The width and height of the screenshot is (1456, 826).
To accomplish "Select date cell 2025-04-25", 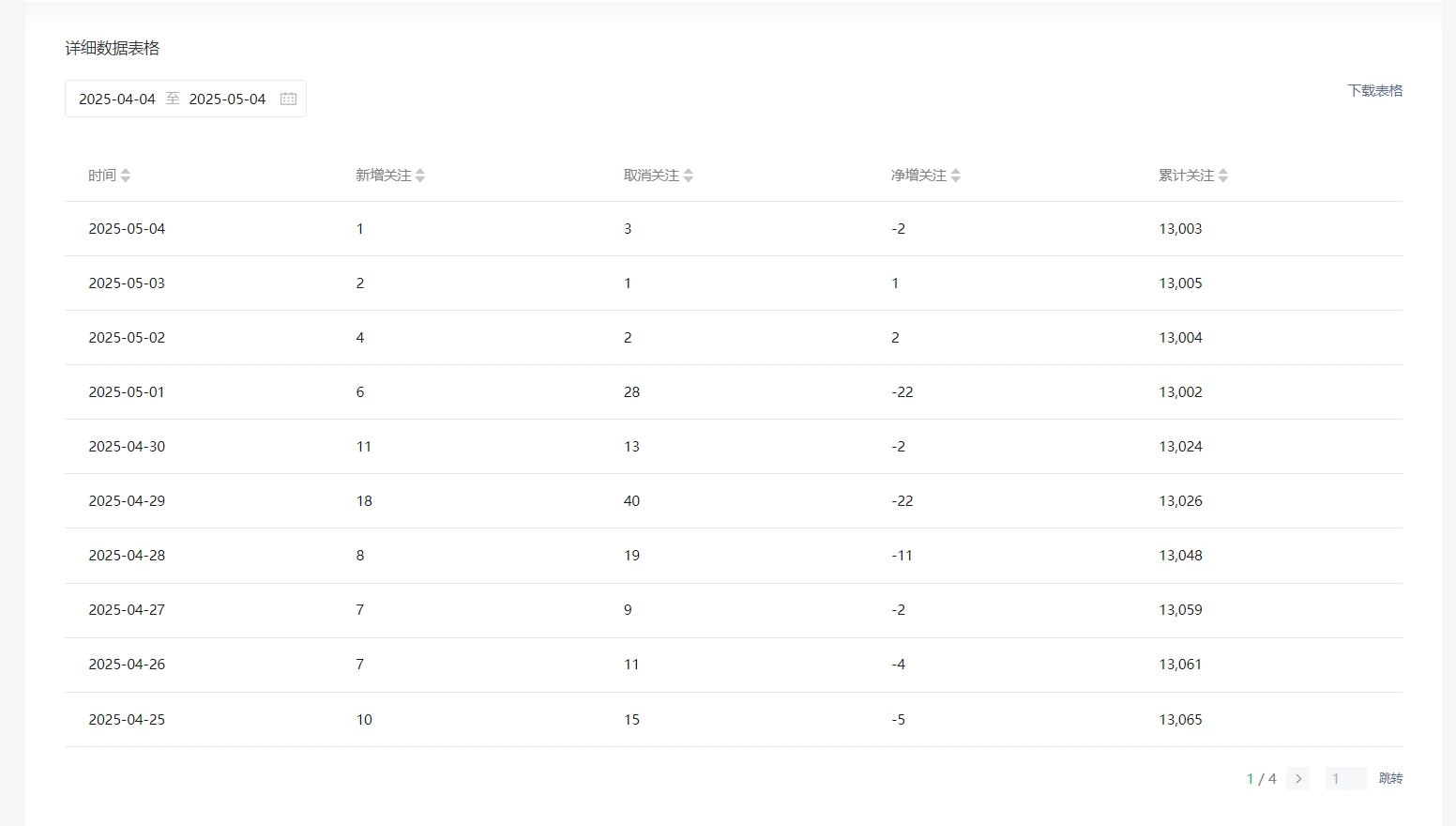I will tap(127, 720).
